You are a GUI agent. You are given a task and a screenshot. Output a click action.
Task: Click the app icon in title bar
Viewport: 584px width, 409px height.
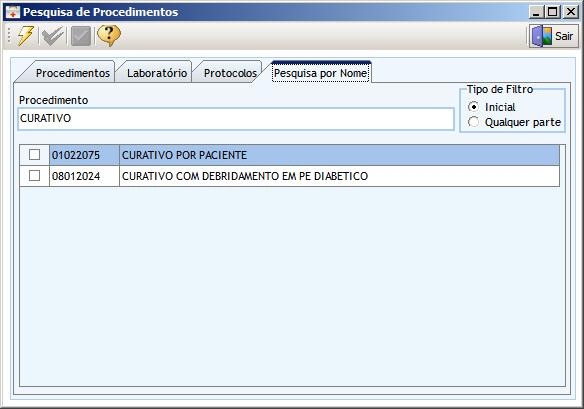(x=12, y=12)
